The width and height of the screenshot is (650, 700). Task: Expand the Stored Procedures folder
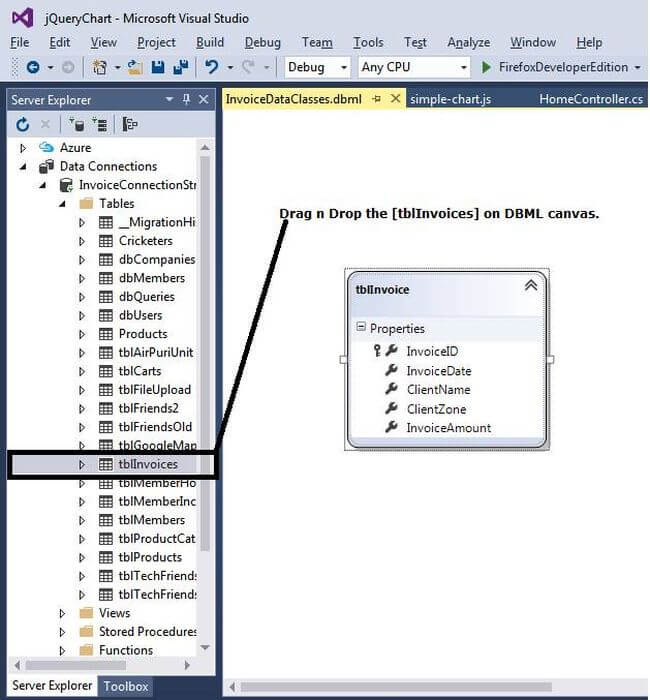click(62, 632)
